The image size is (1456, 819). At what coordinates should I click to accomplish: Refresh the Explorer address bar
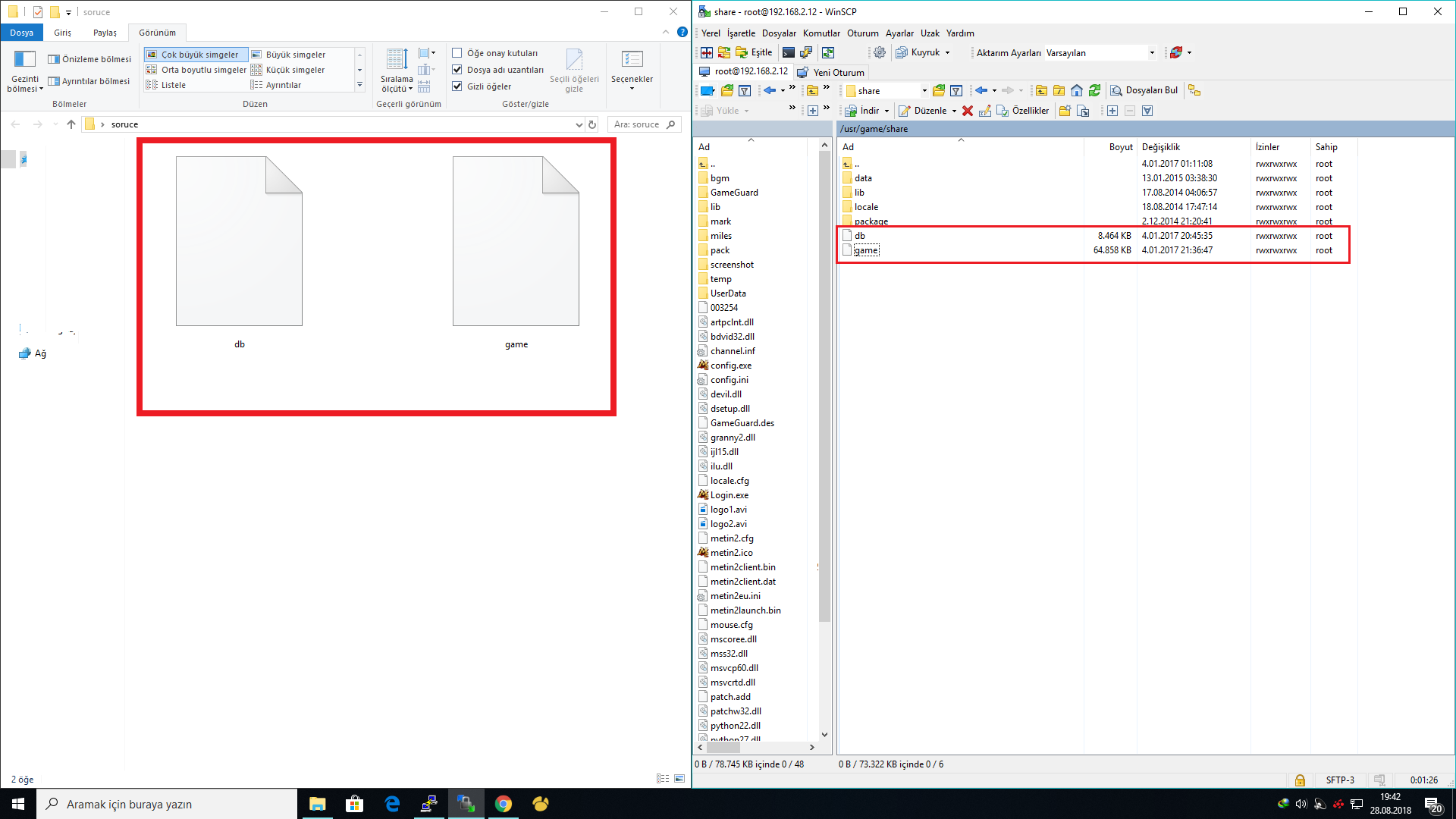[592, 124]
